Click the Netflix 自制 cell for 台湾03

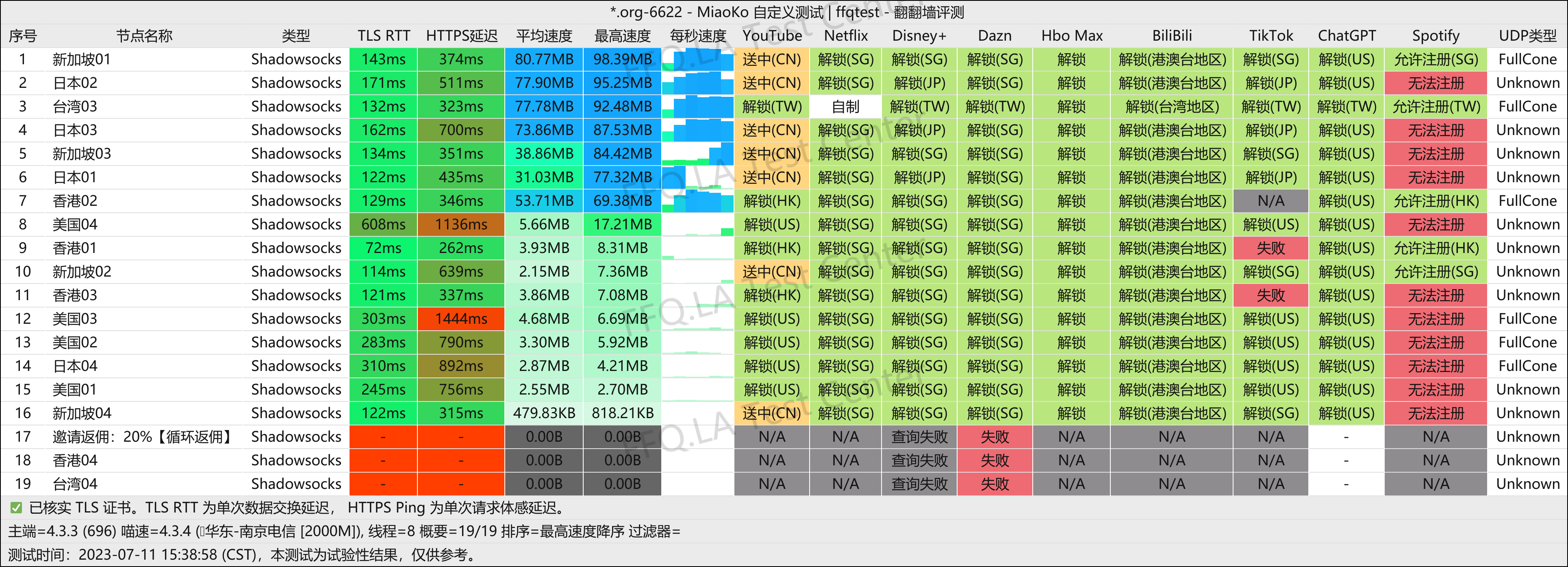[x=845, y=107]
